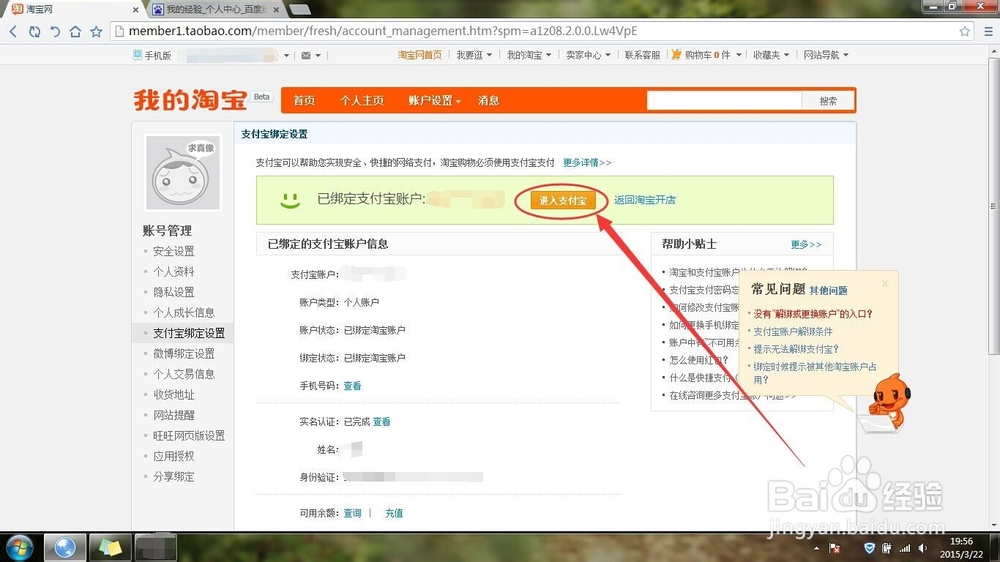Image resolution: width=1000 pixels, height=562 pixels.
Task: Open 分享绑定 in the sidebar
Action: pyautogui.click(x=173, y=477)
